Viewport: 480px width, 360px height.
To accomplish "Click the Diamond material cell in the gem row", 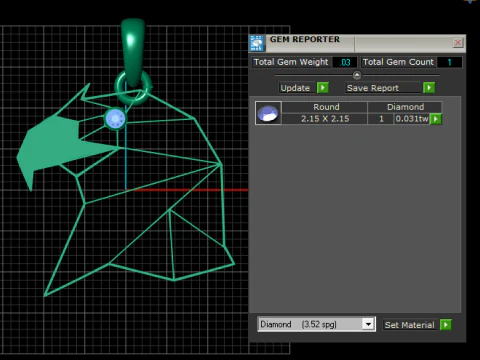I will [405, 107].
